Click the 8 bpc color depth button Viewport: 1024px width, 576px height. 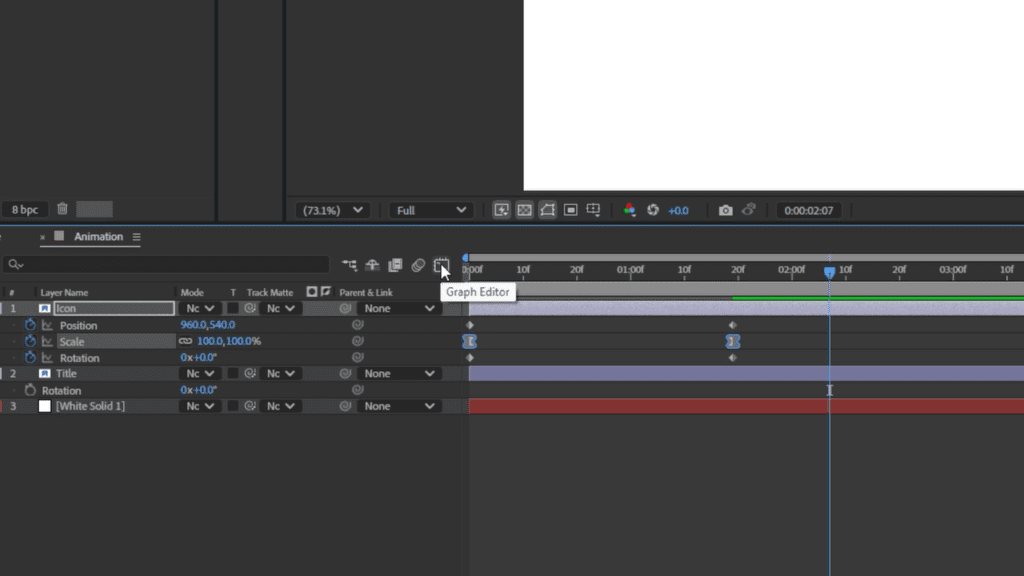[x=24, y=209]
